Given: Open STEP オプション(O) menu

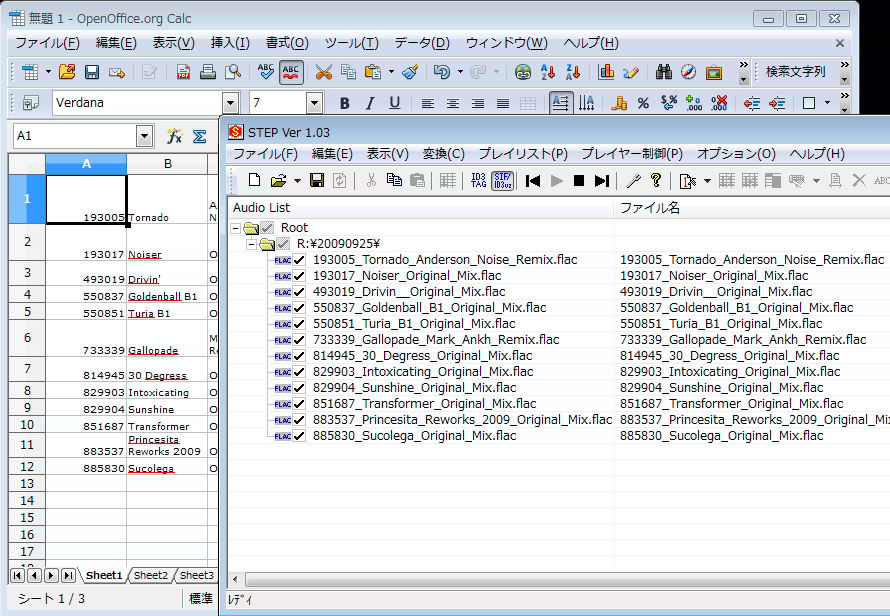Looking at the screenshot, I should pos(736,154).
